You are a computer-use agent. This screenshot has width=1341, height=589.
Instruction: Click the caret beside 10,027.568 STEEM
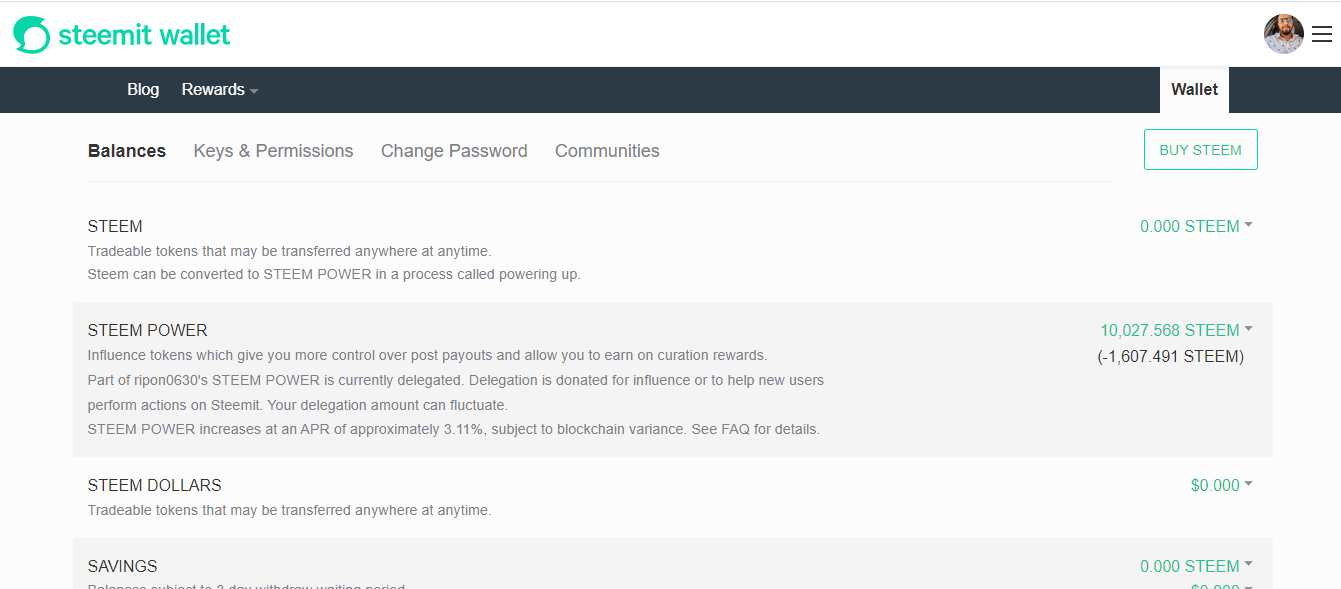1248,329
